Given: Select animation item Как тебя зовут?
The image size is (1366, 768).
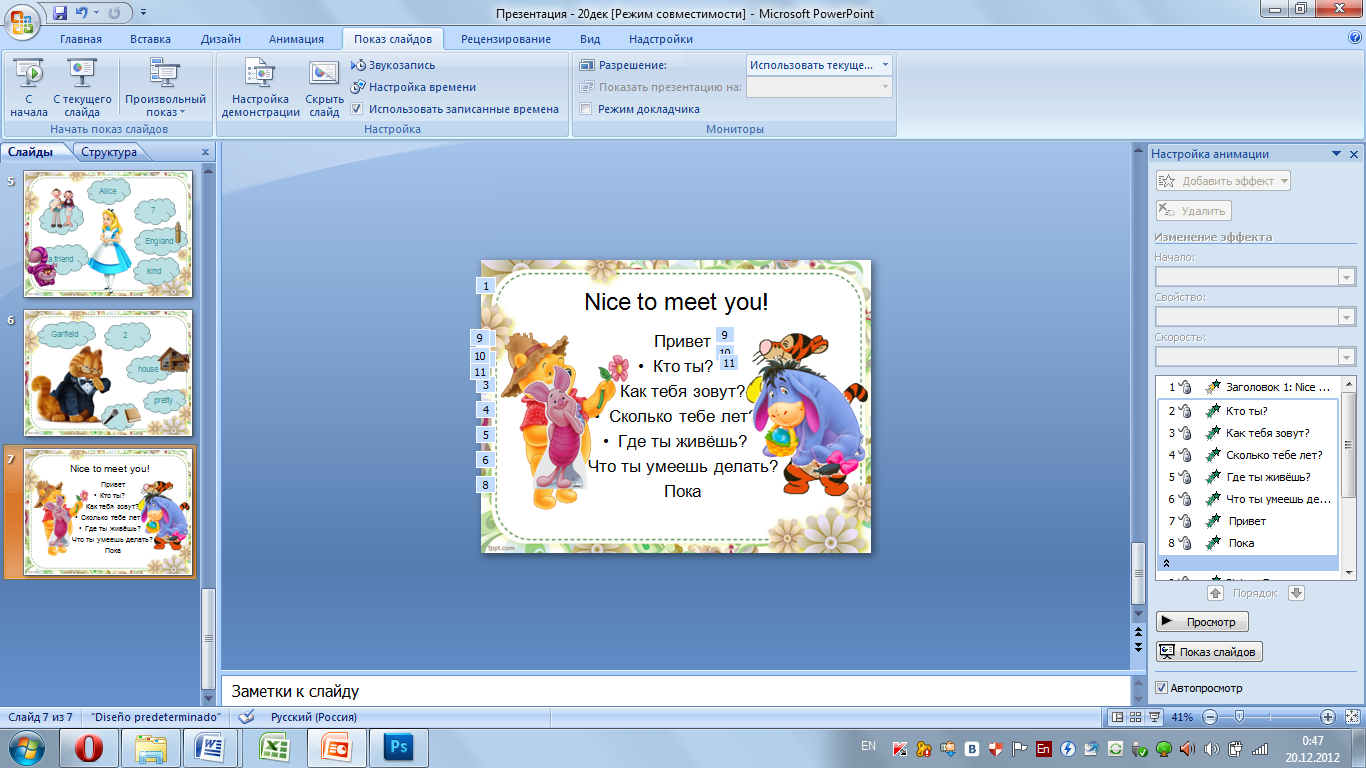Looking at the screenshot, I should 1247,433.
